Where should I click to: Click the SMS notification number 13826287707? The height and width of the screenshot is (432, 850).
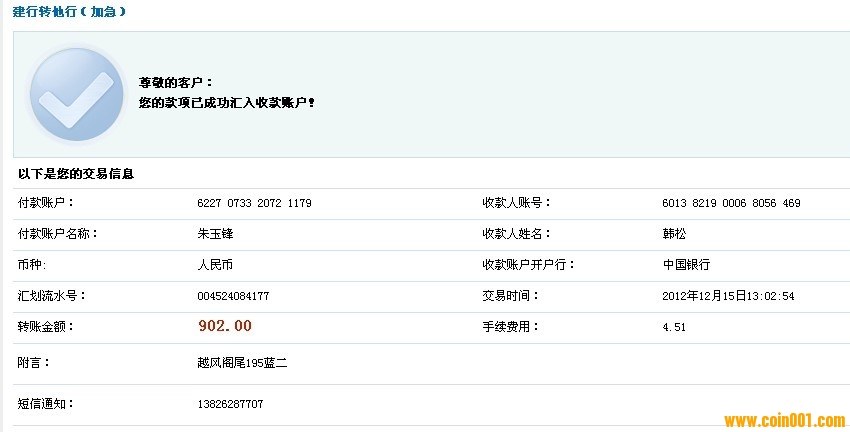point(230,404)
